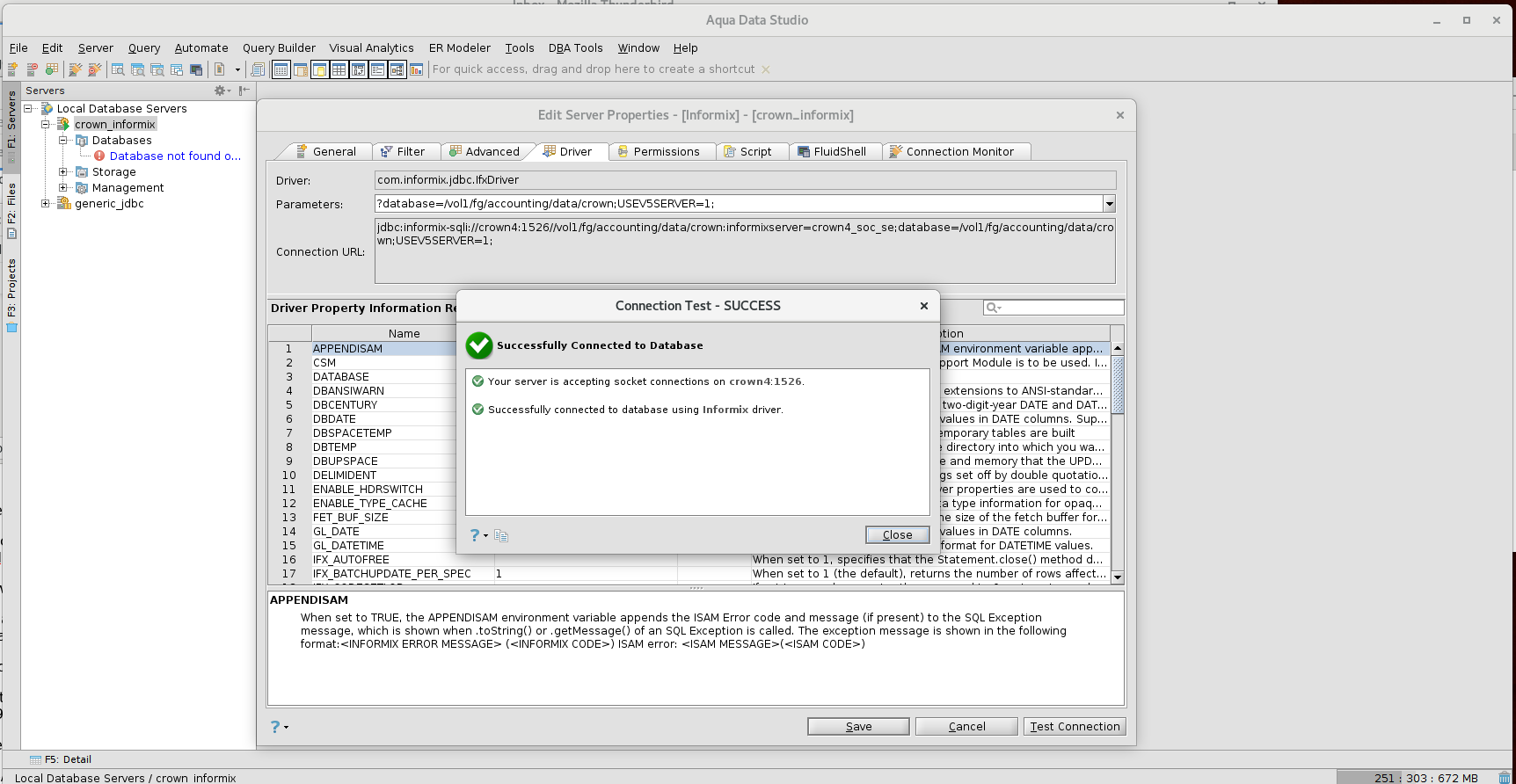Toggle the list form toolbar button
Image resolution: width=1516 pixels, height=784 pixels.
pos(378,69)
